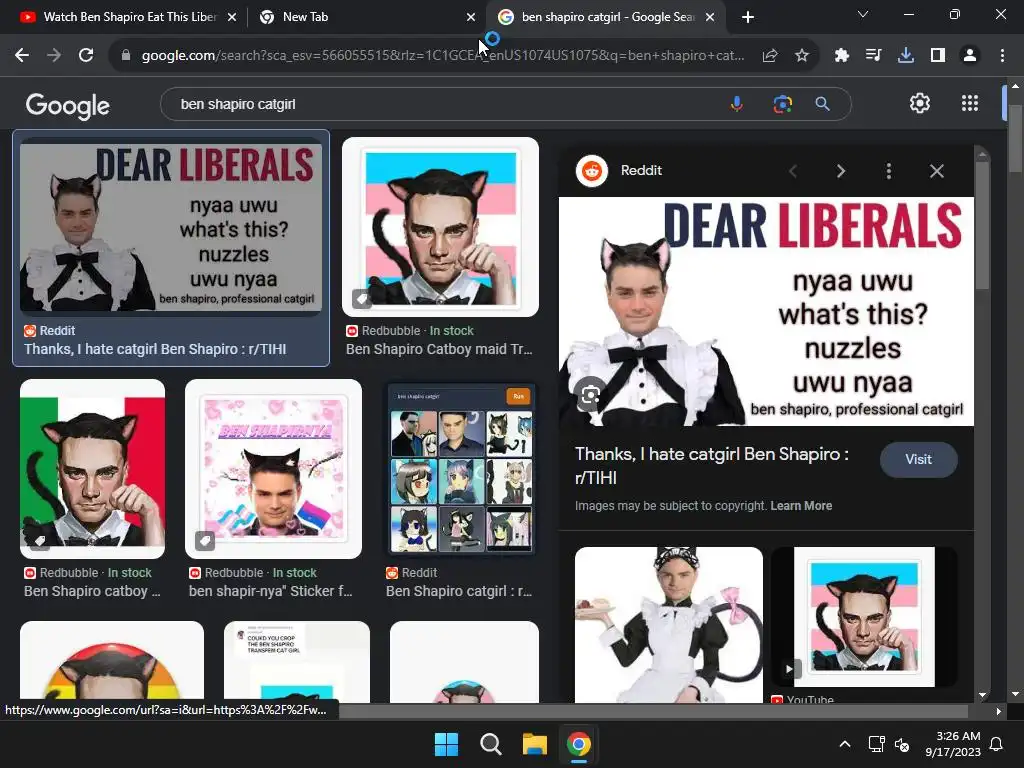Open the Google apps grid
The image size is (1024, 768).
970,103
